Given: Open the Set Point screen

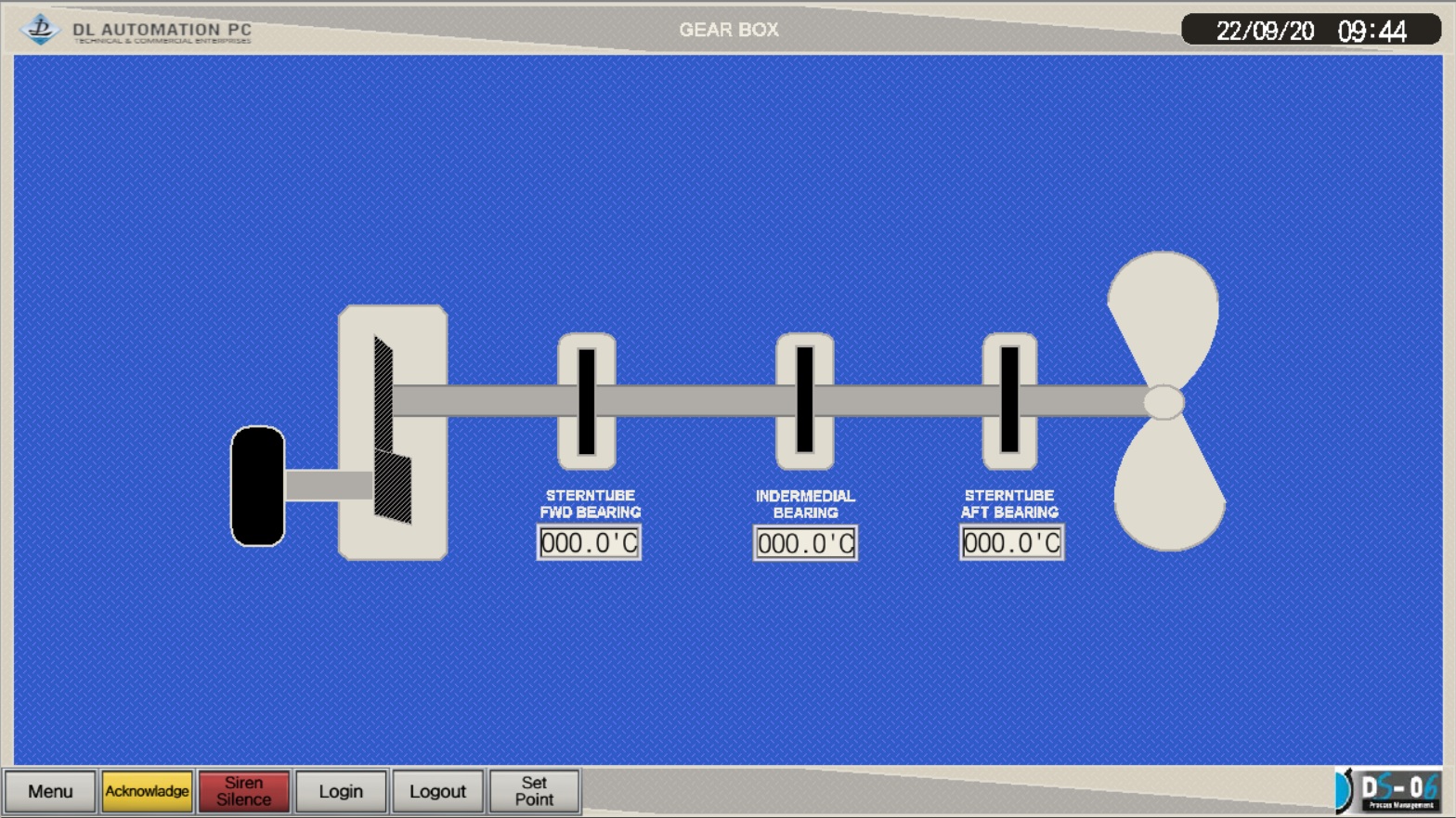Looking at the screenshot, I should tap(534, 791).
